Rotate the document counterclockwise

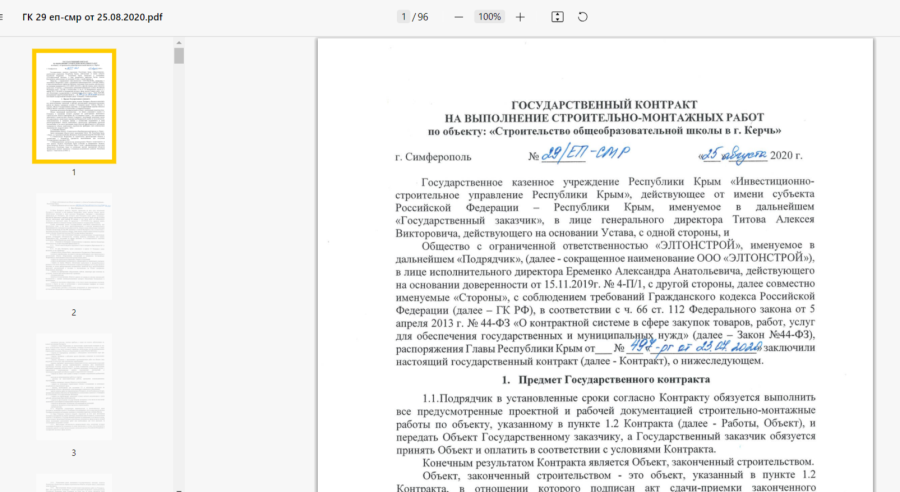(x=583, y=17)
